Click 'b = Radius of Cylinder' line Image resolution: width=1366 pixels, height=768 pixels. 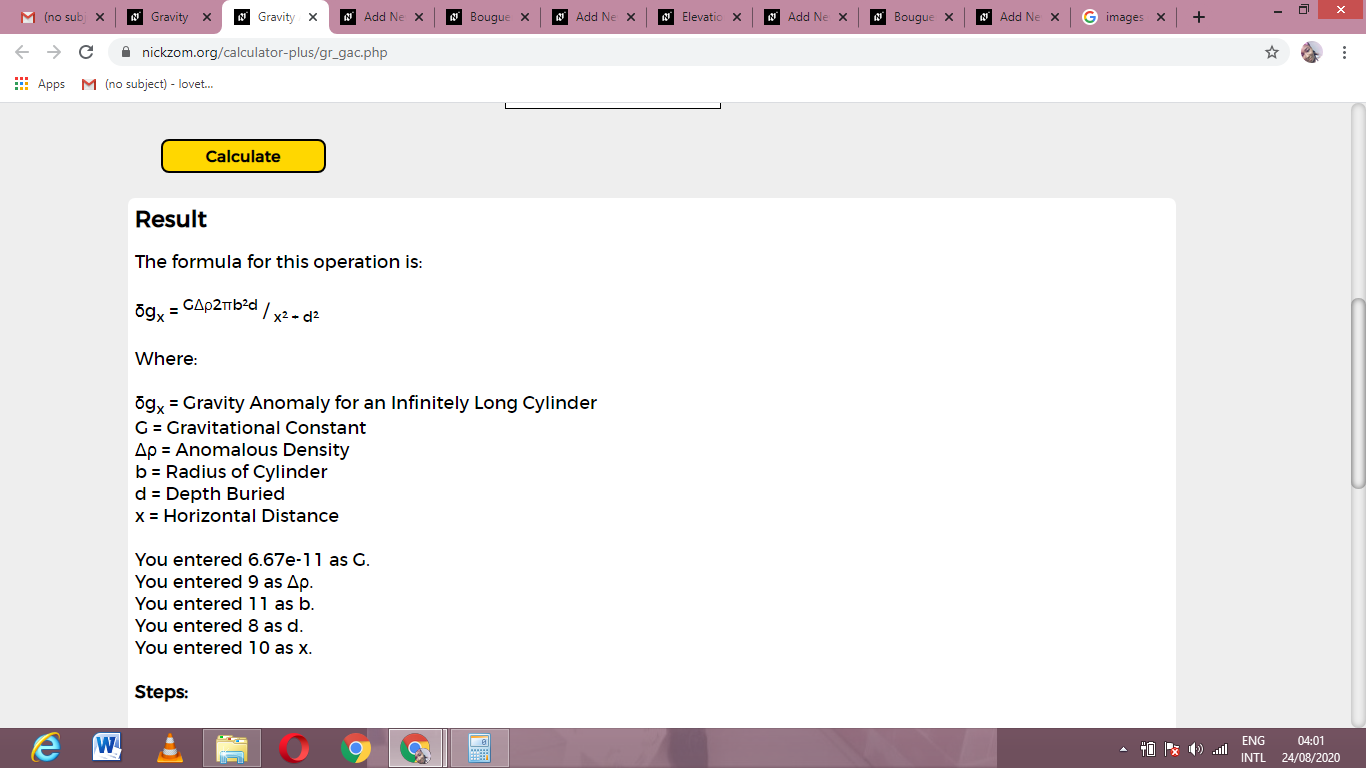[231, 472]
